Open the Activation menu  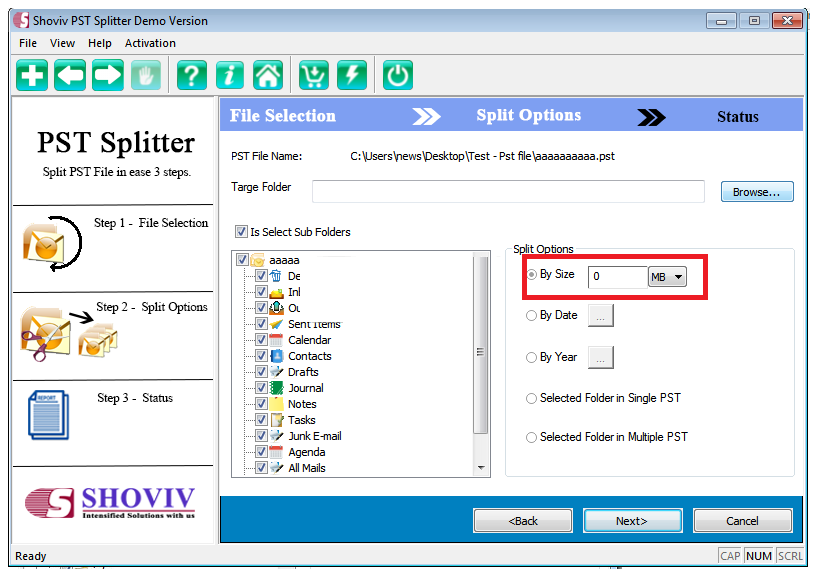150,43
